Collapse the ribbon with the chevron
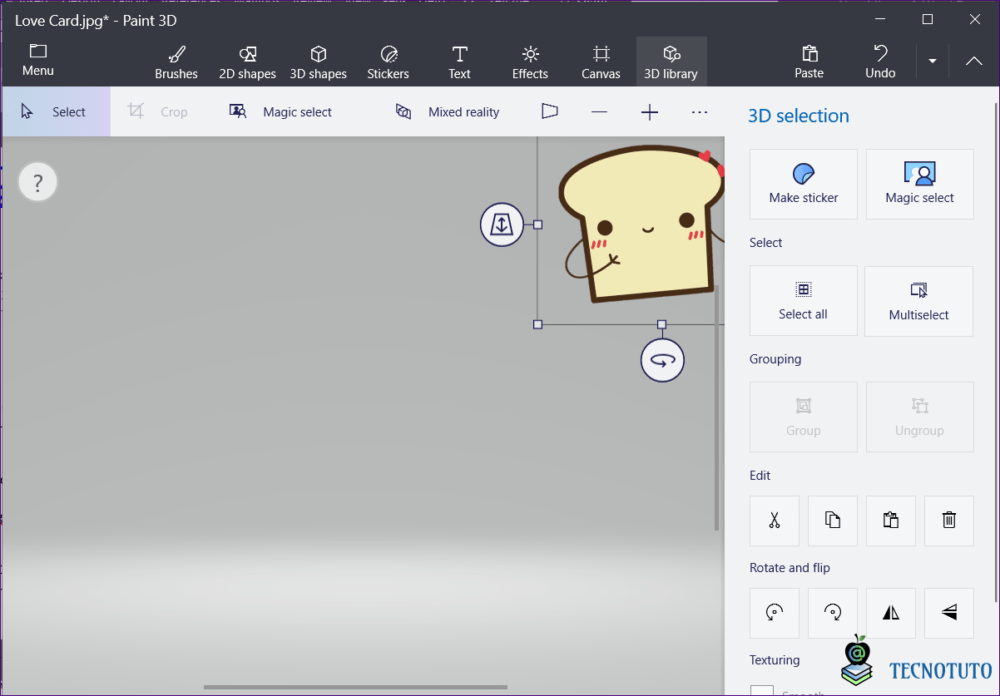 [x=974, y=61]
